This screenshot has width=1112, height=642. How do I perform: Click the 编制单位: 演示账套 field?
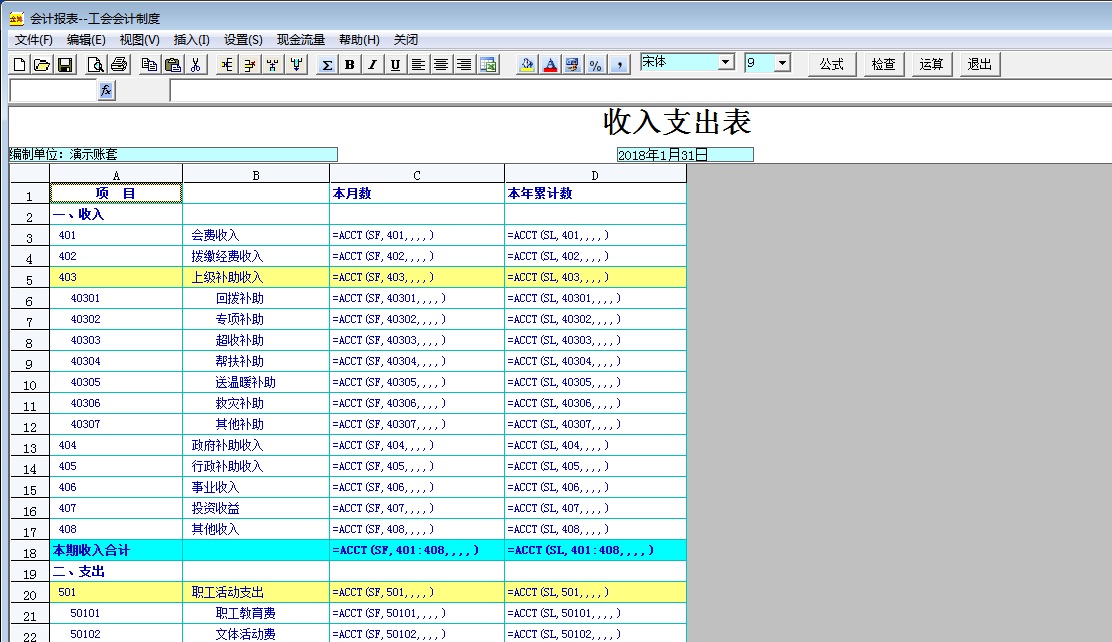pyautogui.click(x=173, y=155)
